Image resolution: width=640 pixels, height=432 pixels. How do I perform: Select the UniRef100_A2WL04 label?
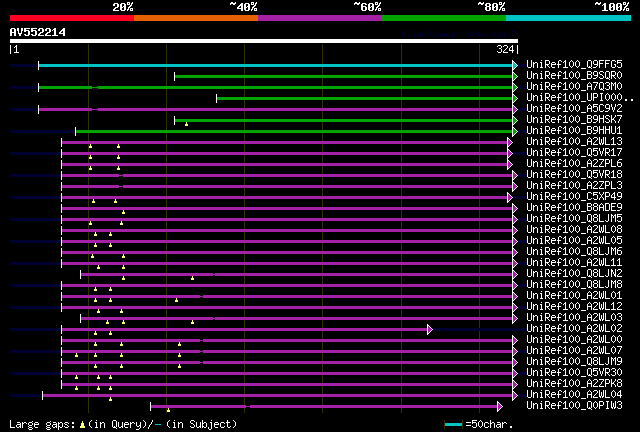574,395
